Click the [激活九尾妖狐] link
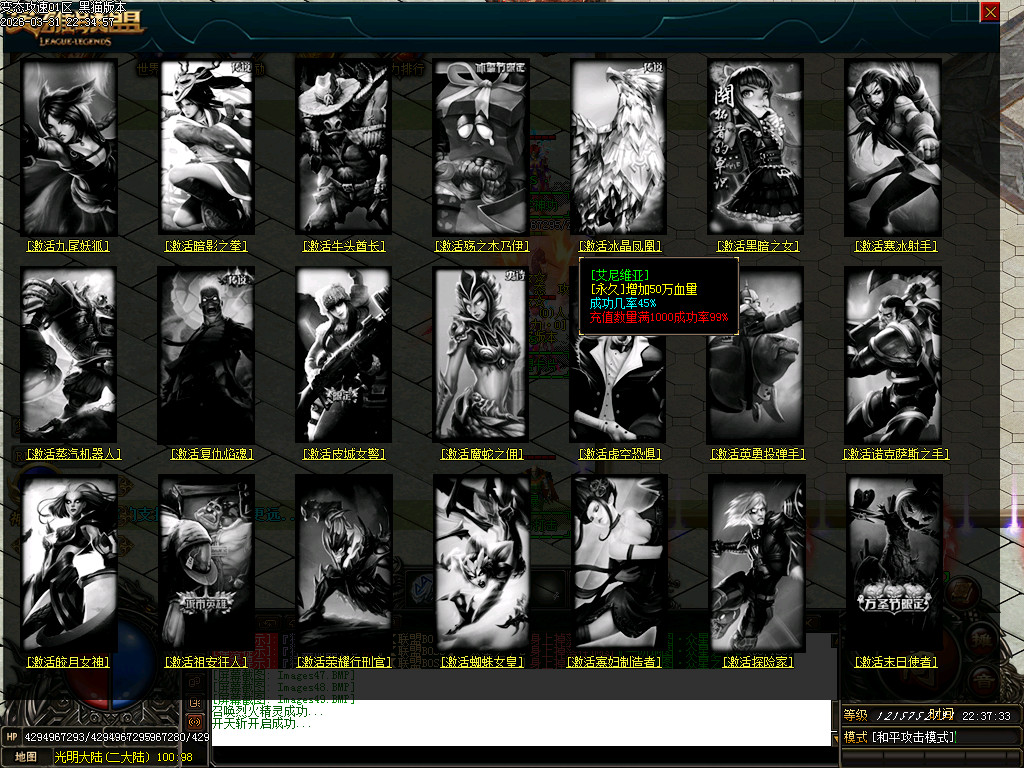This screenshot has height=768, width=1024. coord(68,245)
